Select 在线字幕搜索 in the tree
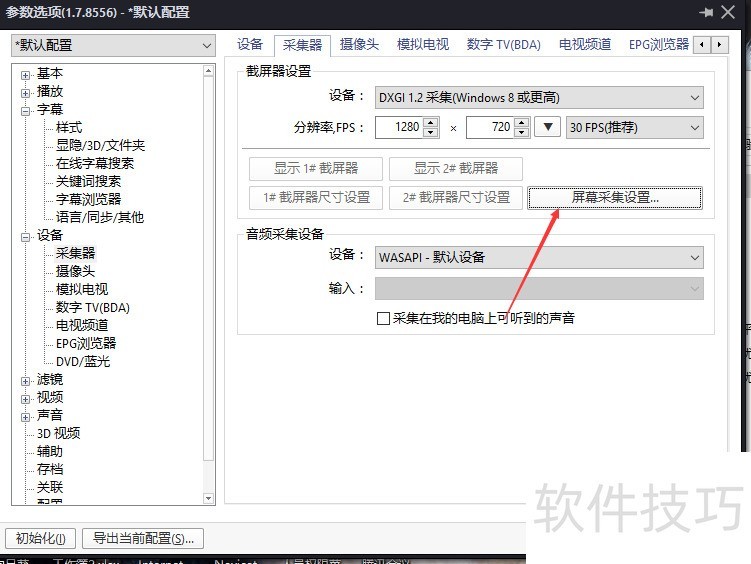 coord(94,164)
